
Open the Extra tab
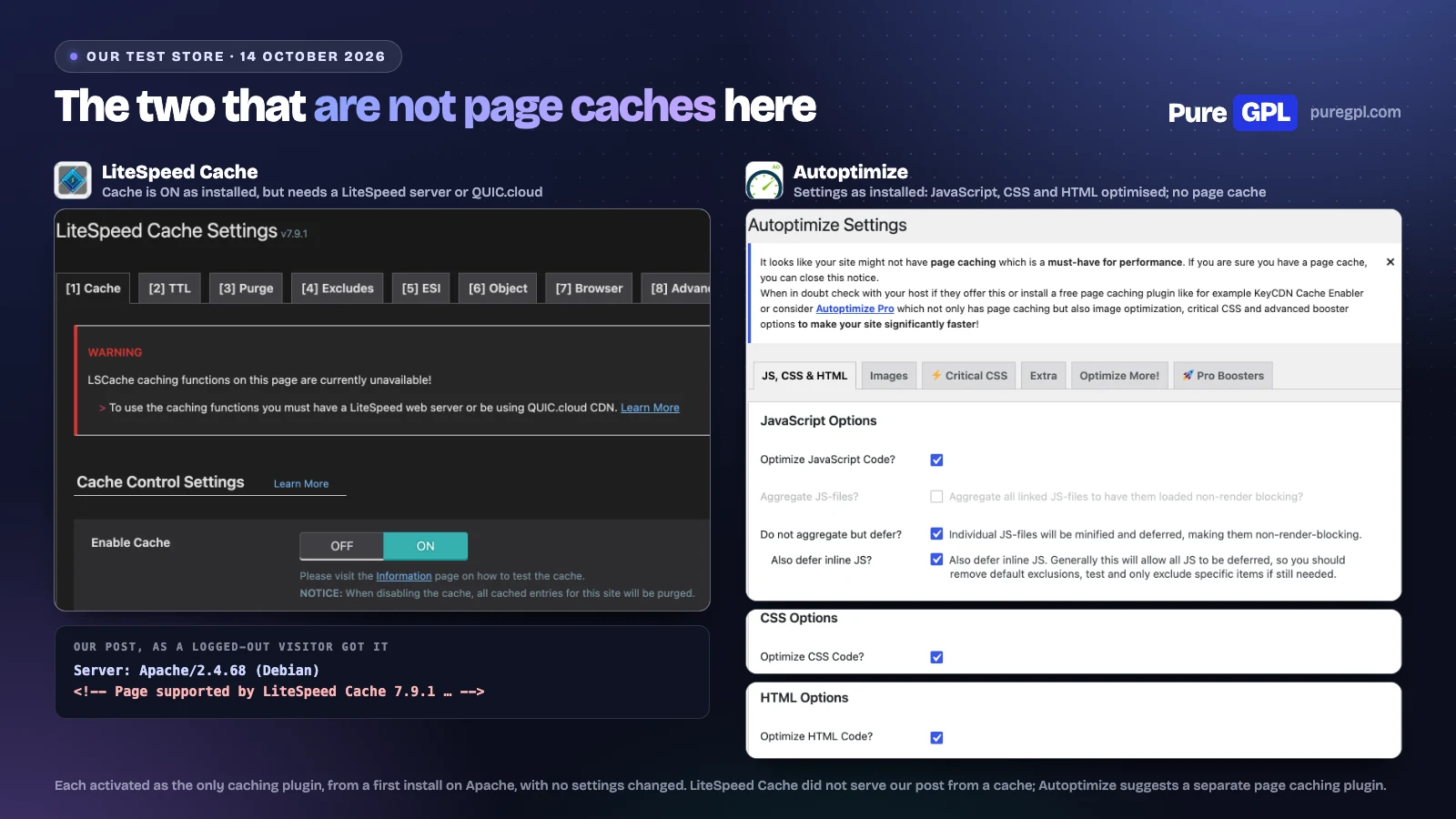pos(1044,376)
